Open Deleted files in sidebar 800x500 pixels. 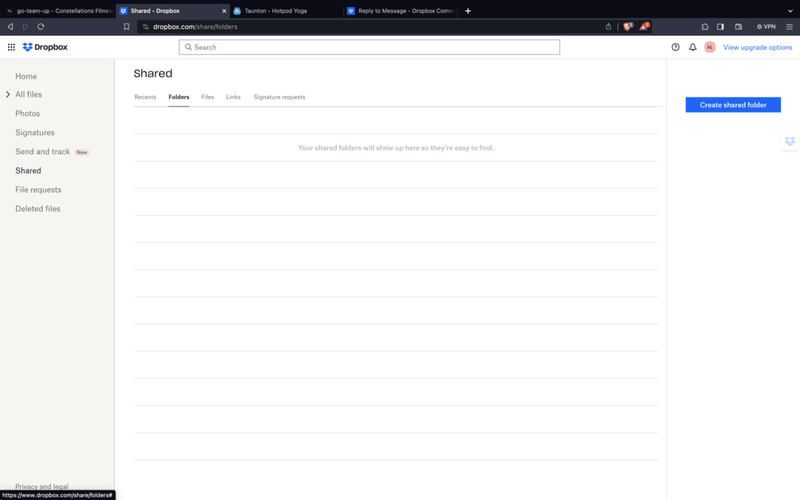(38, 209)
